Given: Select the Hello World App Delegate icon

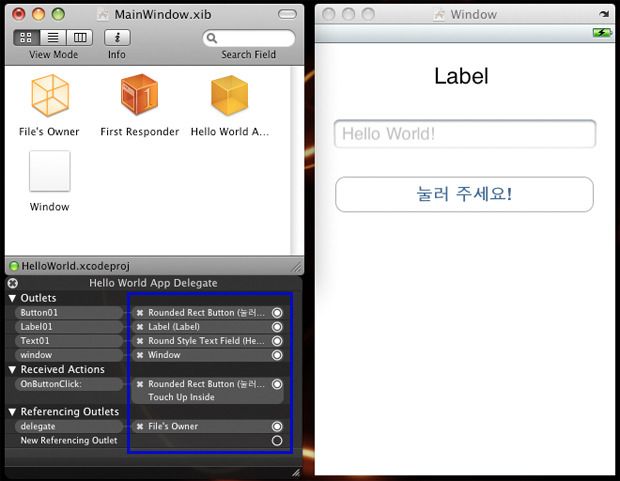Looking at the screenshot, I should (x=230, y=95).
